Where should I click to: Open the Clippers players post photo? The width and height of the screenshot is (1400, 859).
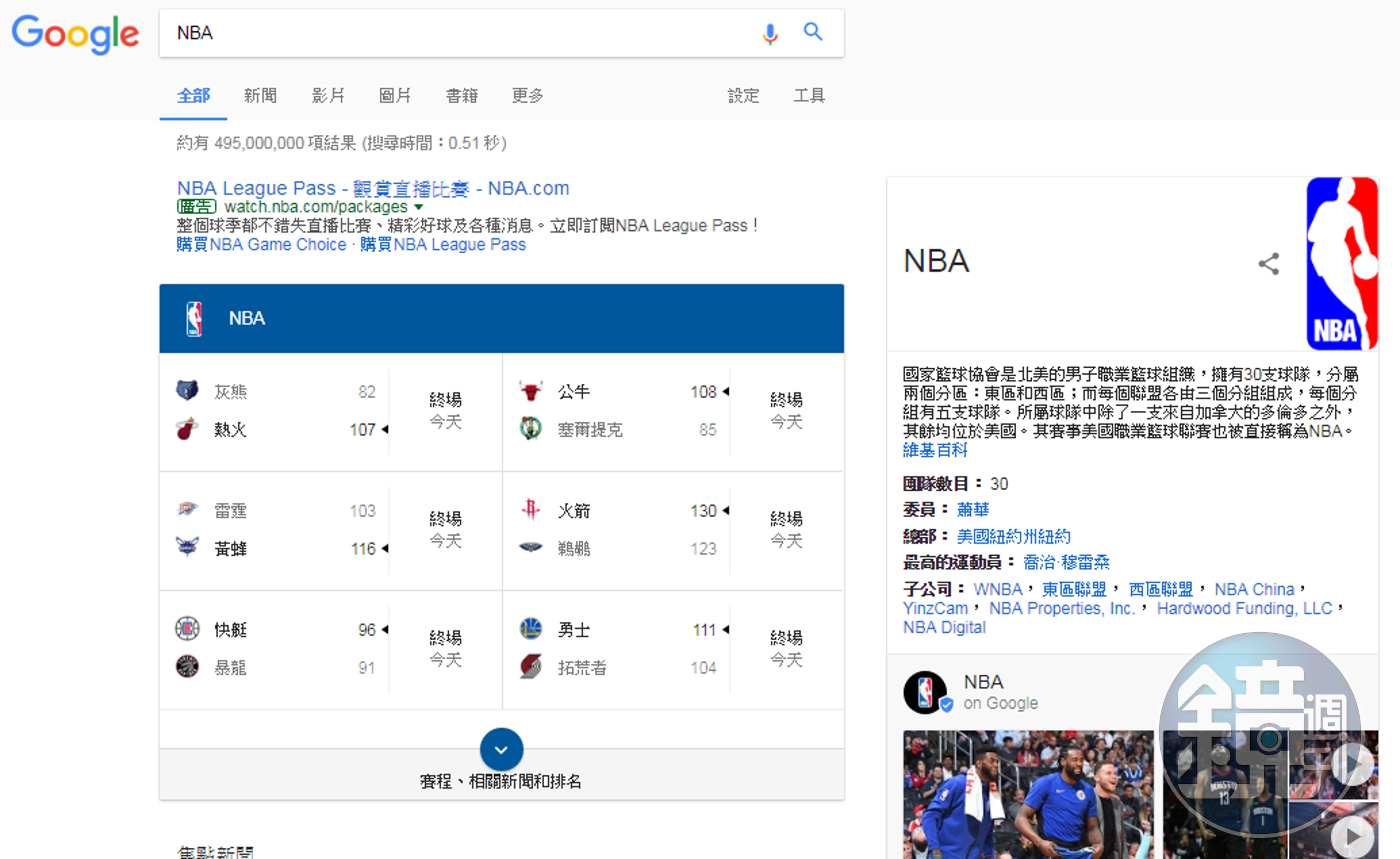pyautogui.click(x=1028, y=794)
